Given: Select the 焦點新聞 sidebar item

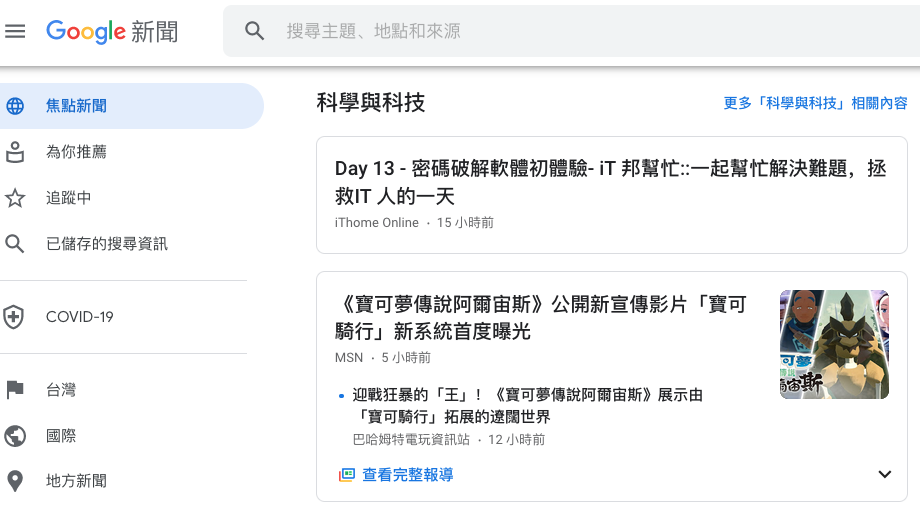Looking at the screenshot, I should tap(132, 106).
